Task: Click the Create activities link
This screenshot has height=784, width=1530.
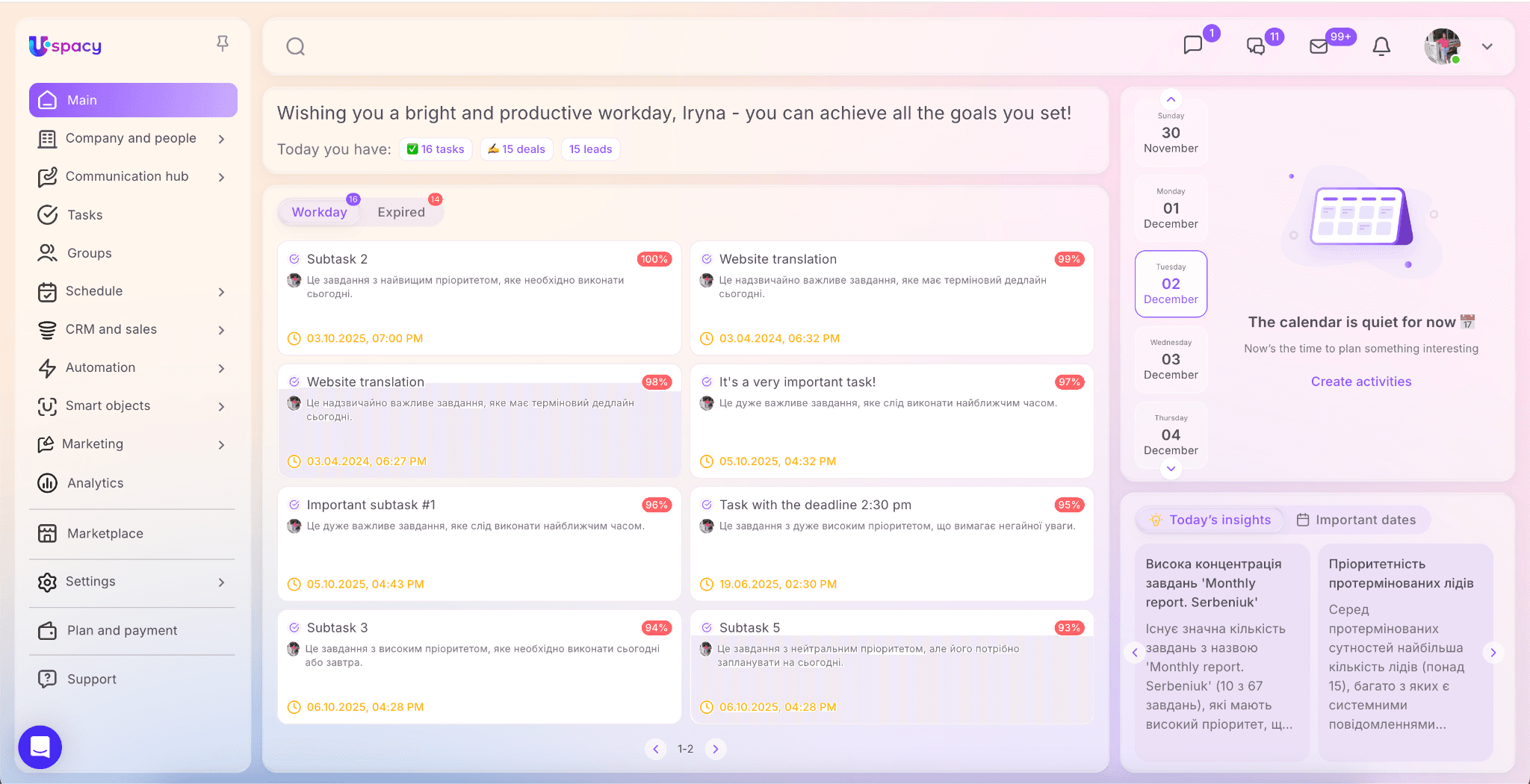Action: [x=1360, y=382]
